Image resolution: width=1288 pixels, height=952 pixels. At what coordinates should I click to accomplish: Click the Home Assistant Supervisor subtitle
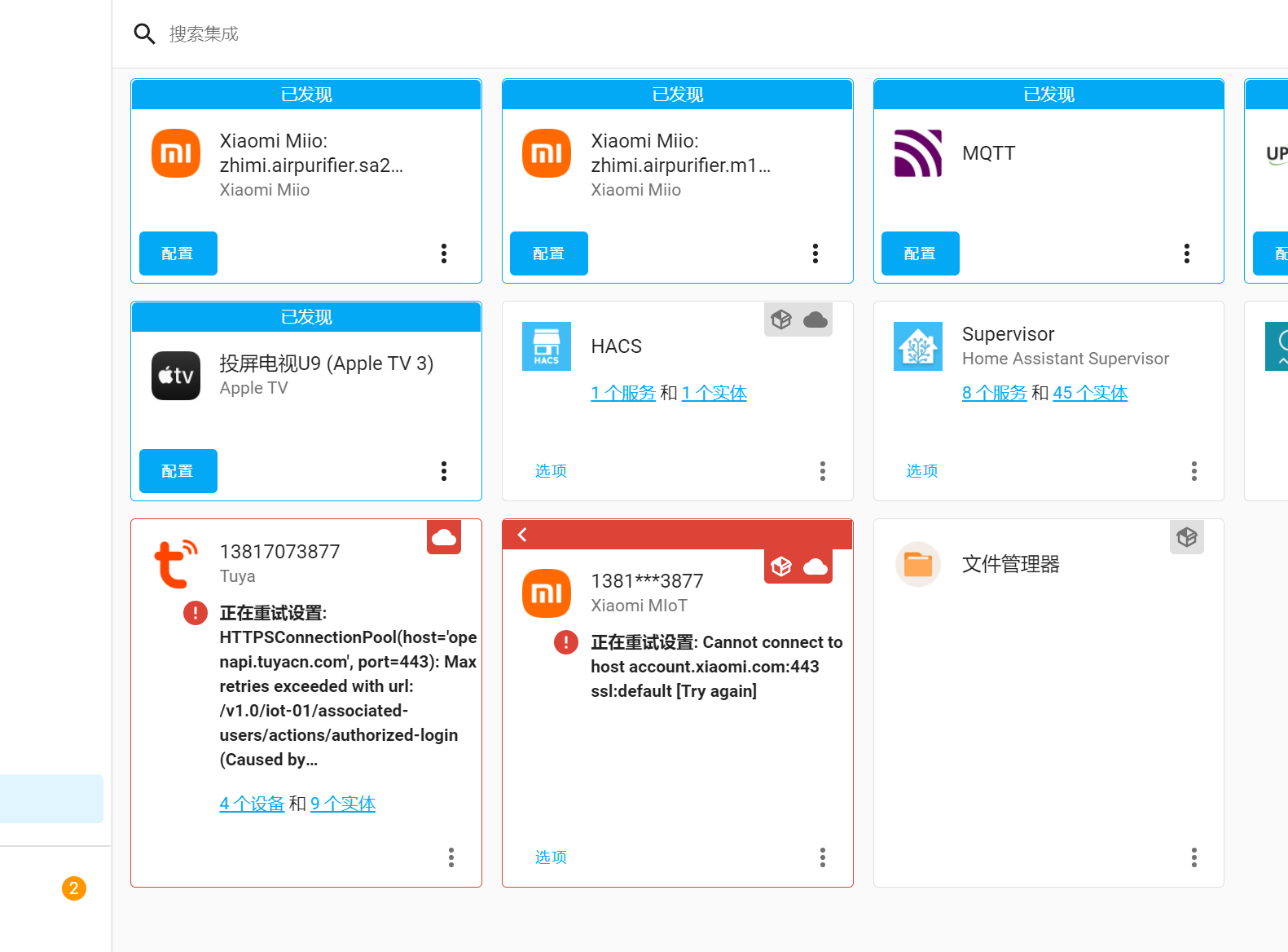1066,359
